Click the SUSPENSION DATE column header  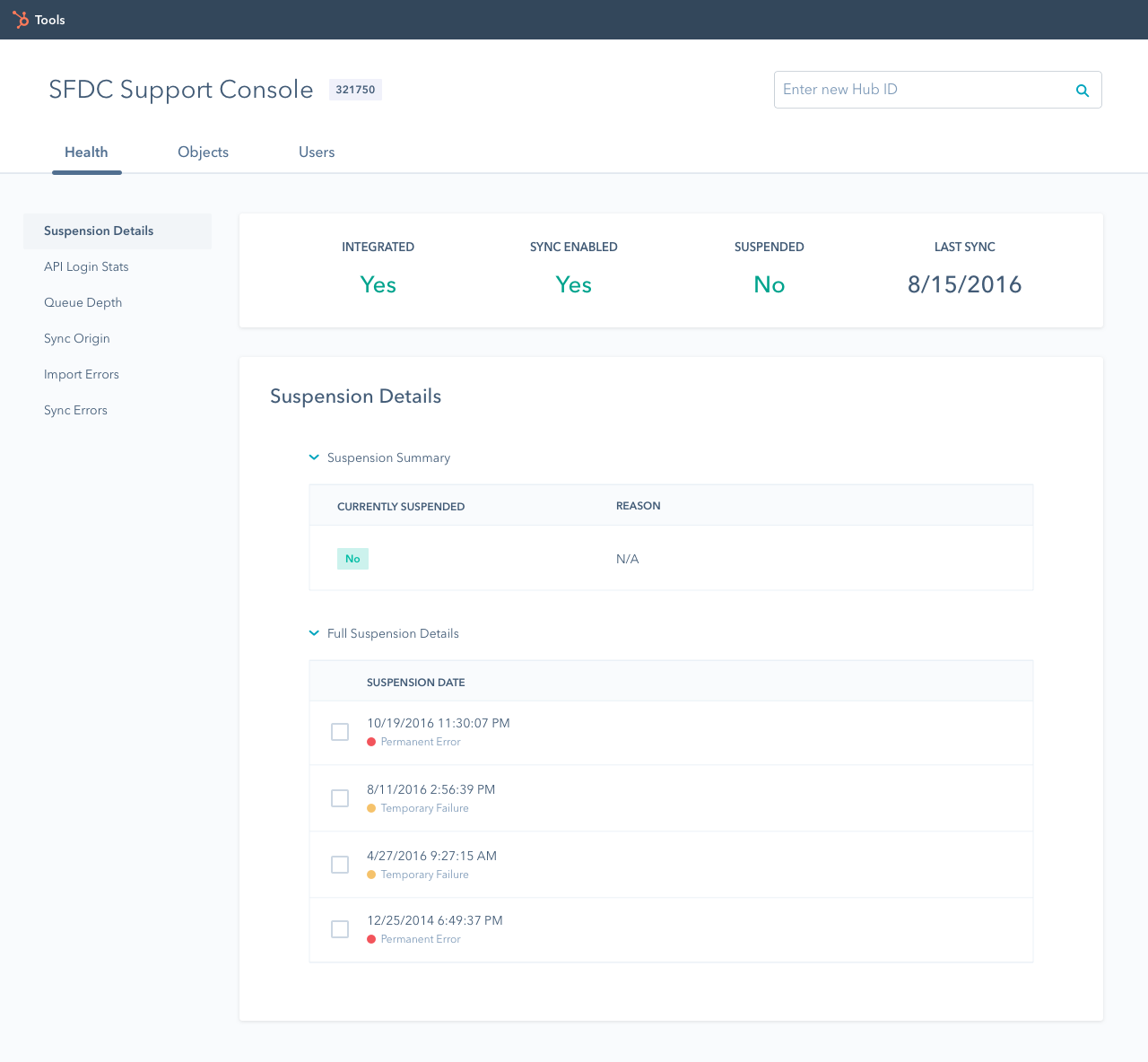(x=415, y=683)
